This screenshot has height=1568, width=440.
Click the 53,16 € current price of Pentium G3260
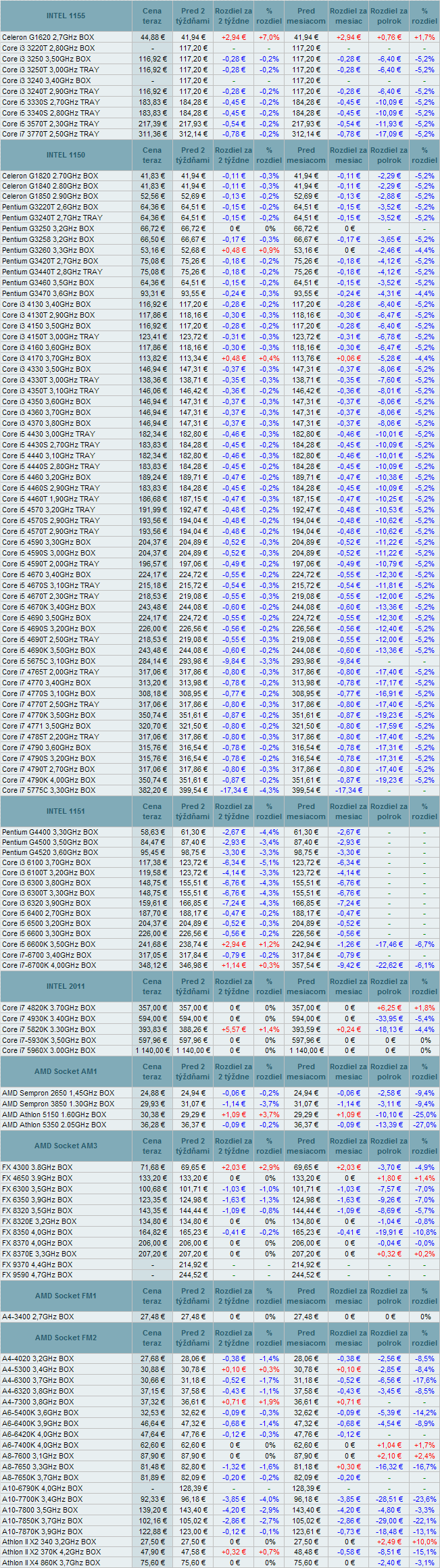[x=153, y=250]
